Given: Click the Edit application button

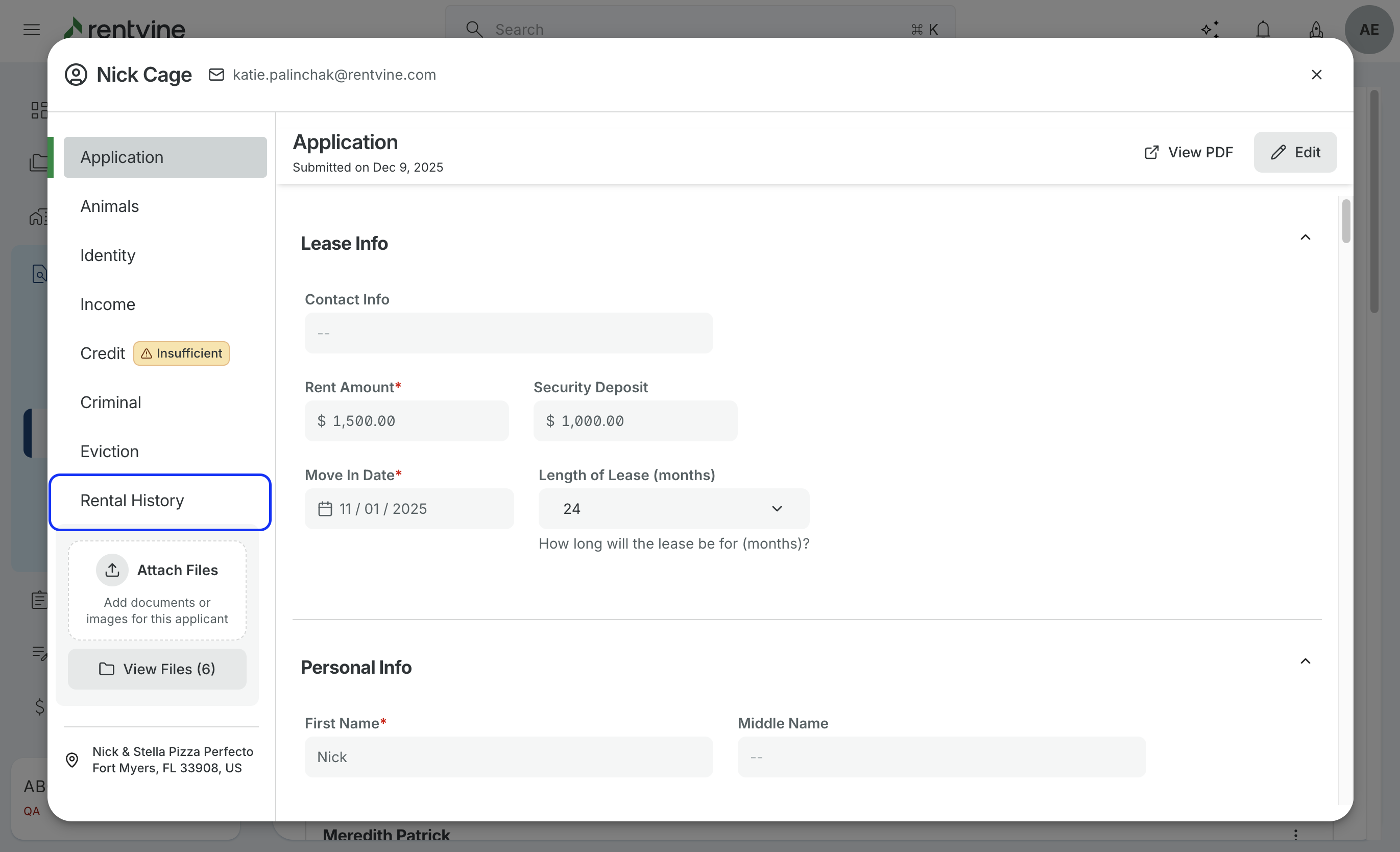Looking at the screenshot, I should click(1295, 152).
